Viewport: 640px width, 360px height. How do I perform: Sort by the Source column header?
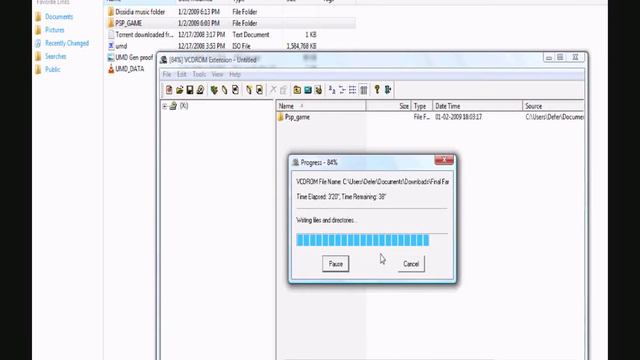(x=553, y=106)
